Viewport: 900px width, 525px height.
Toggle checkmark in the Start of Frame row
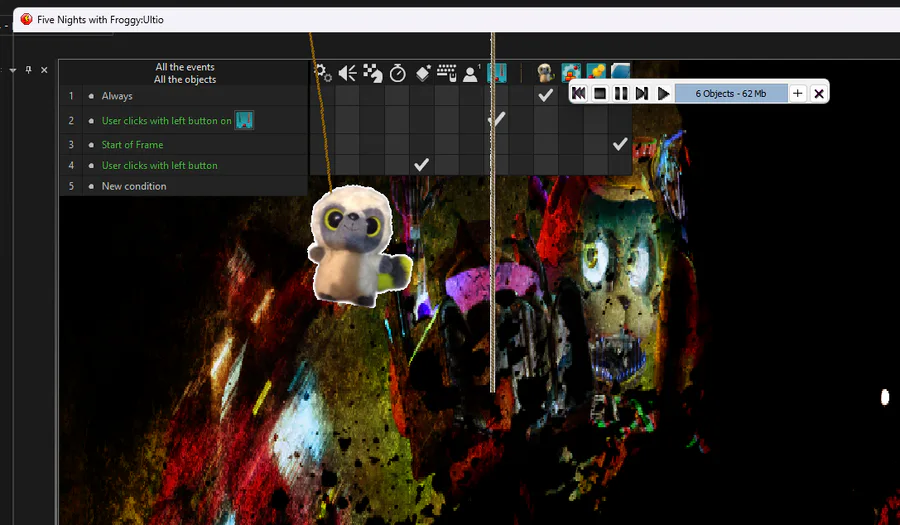620,144
